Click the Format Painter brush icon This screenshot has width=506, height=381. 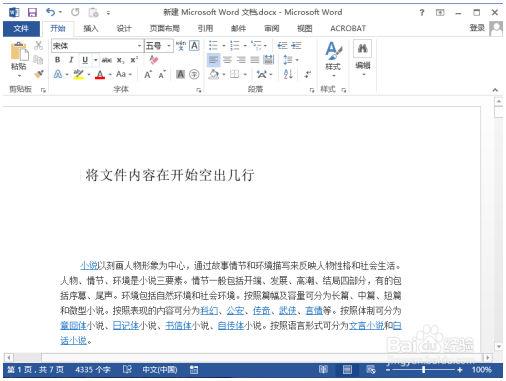(x=39, y=74)
